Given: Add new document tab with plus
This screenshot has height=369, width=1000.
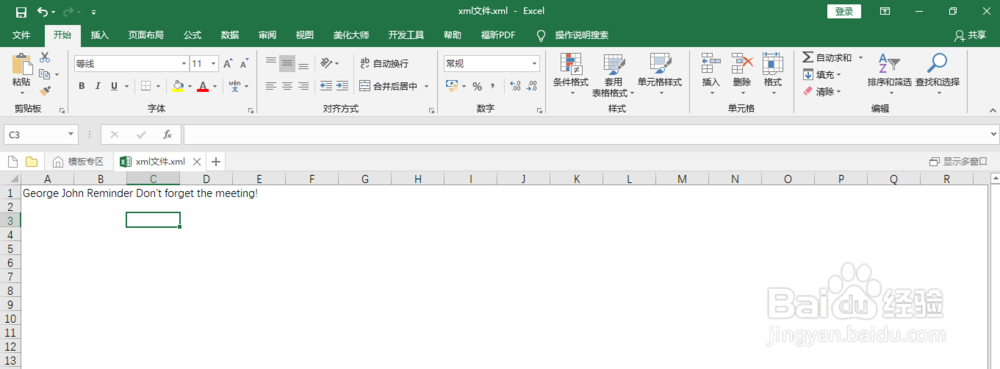Looking at the screenshot, I should click(x=216, y=161).
